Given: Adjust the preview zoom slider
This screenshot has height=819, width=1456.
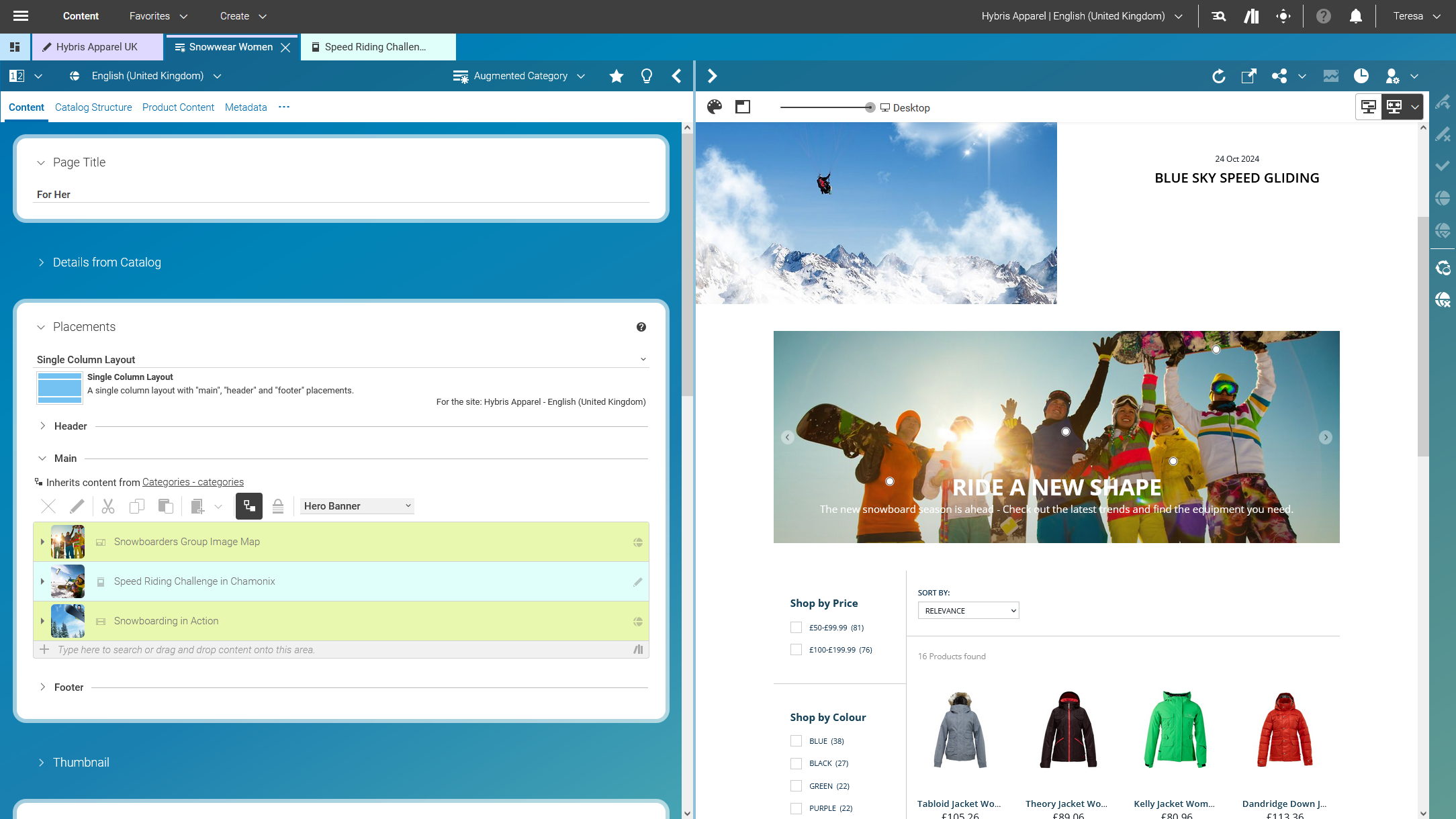Looking at the screenshot, I should point(869,107).
